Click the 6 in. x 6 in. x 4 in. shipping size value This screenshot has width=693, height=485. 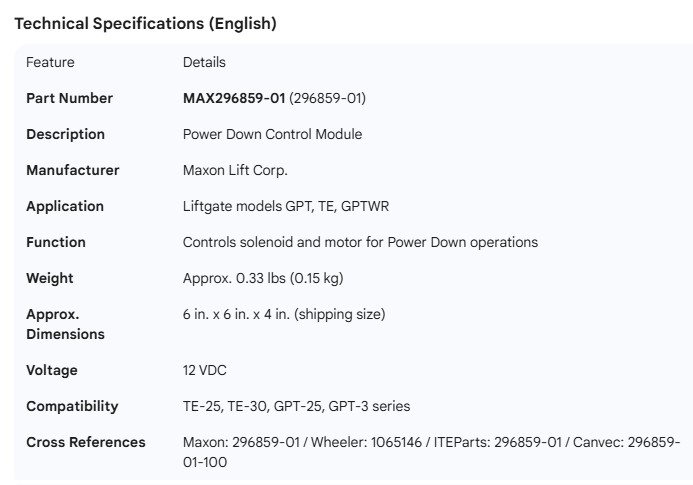284,314
